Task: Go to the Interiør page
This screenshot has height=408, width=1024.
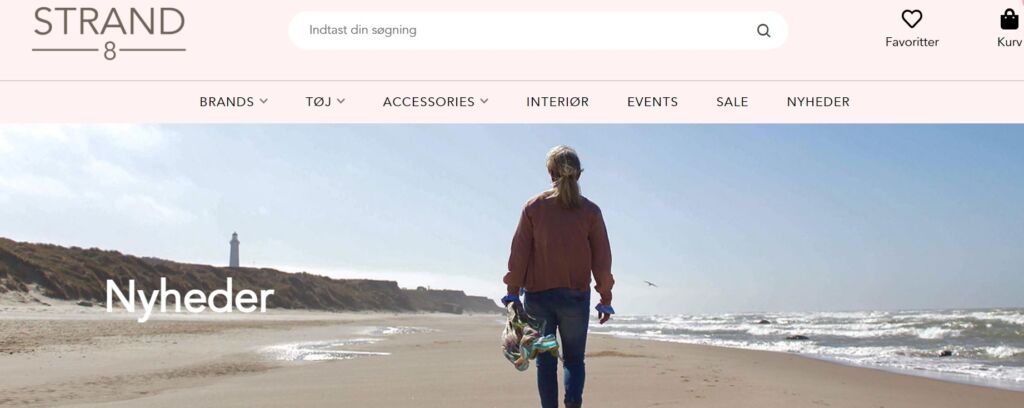Action: tap(558, 102)
